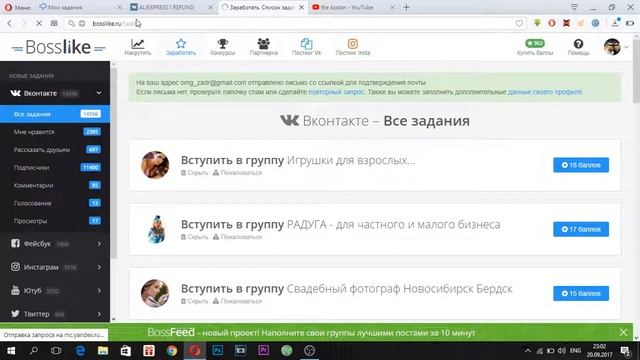
Task: Open Windows taskbar search
Action: 34,351
